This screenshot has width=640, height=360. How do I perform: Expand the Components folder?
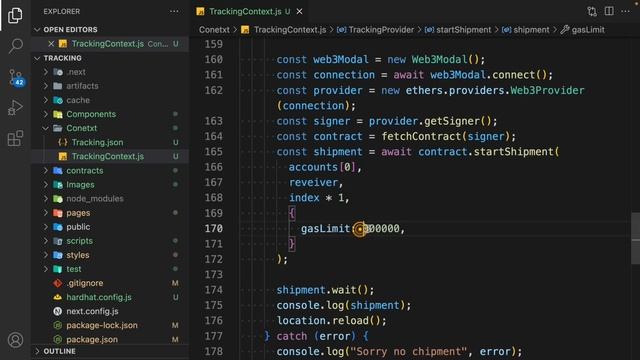pyautogui.click(x=46, y=114)
